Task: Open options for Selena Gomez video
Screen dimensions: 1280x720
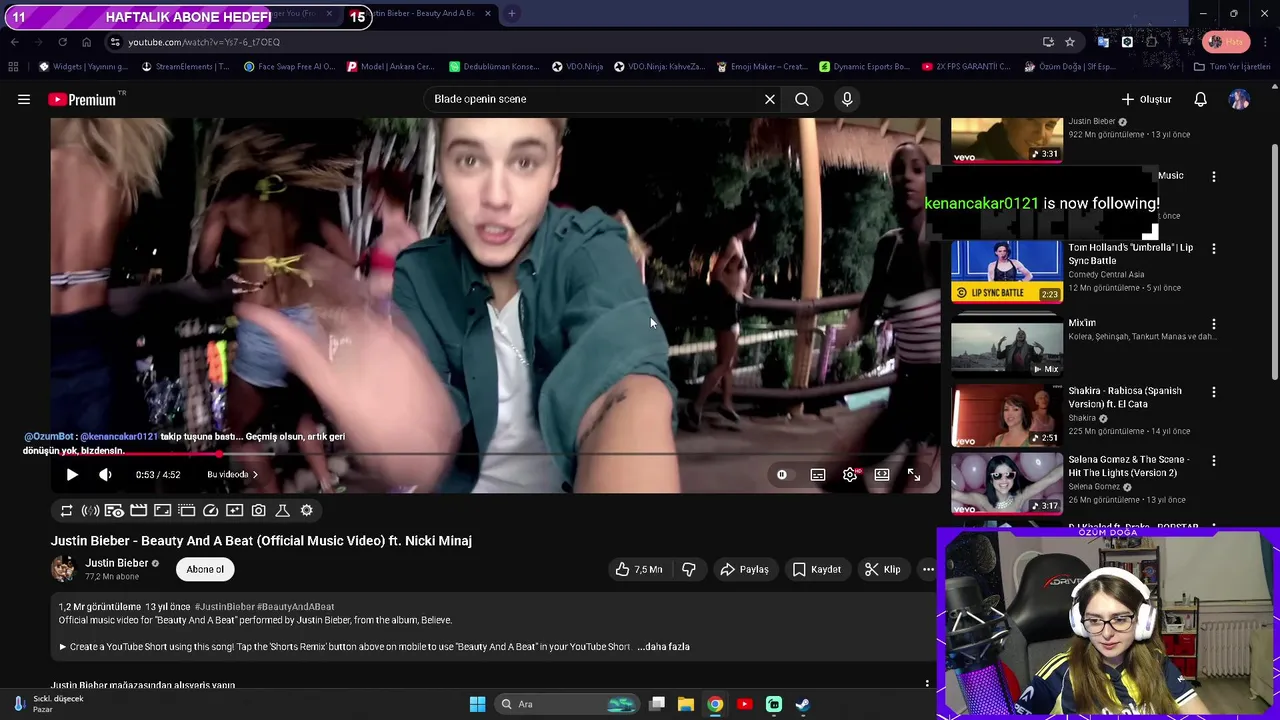Action: (x=1214, y=461)
